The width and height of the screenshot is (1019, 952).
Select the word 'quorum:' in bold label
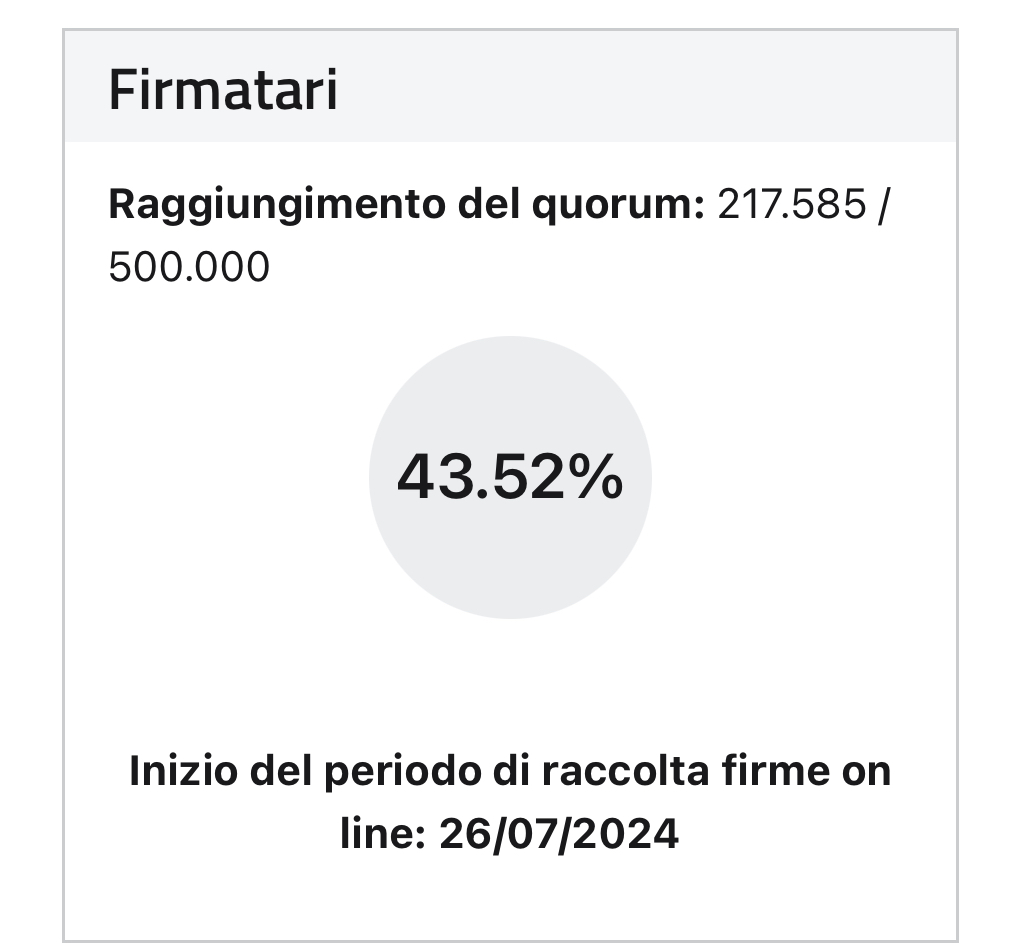[618, 205]
